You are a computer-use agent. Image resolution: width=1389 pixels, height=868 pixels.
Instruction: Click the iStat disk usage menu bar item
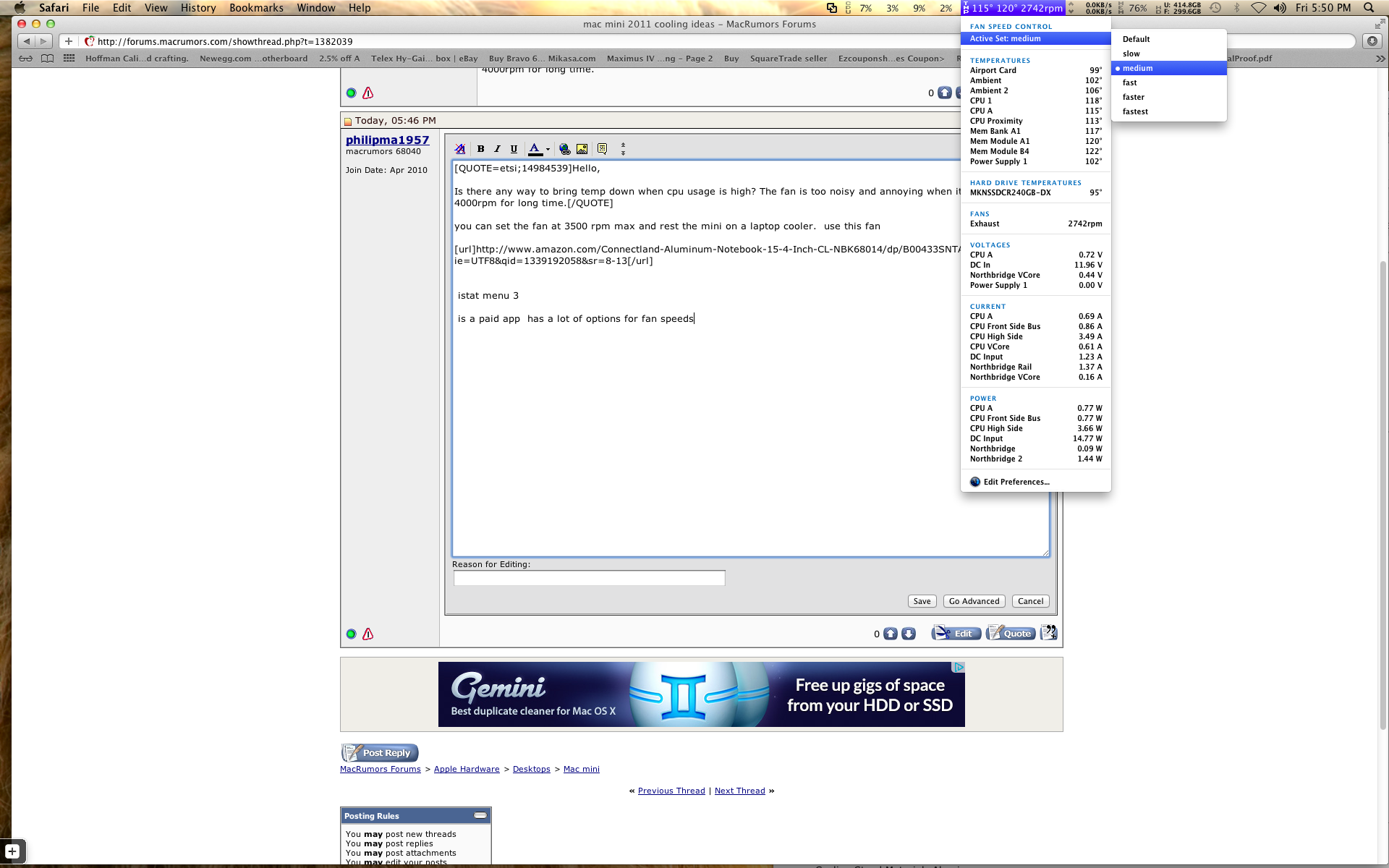coord(1178,8)
